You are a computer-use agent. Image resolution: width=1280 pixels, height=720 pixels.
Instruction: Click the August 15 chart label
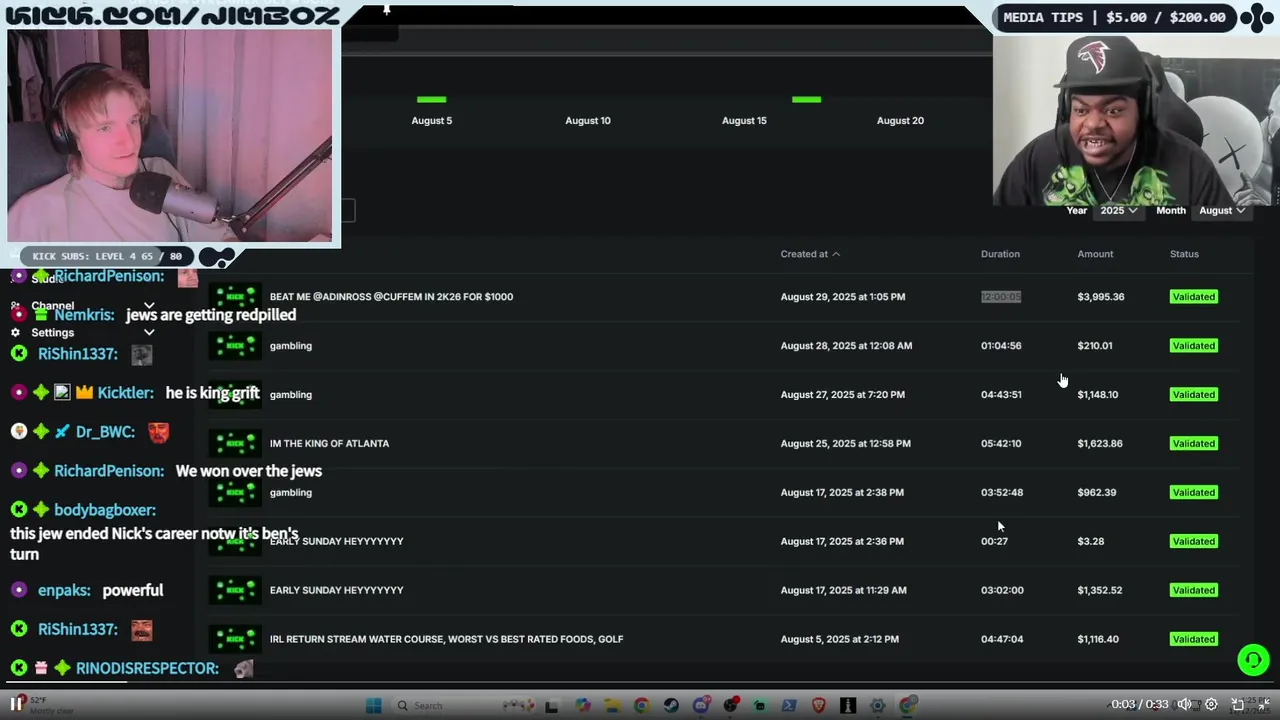(744, 121)
